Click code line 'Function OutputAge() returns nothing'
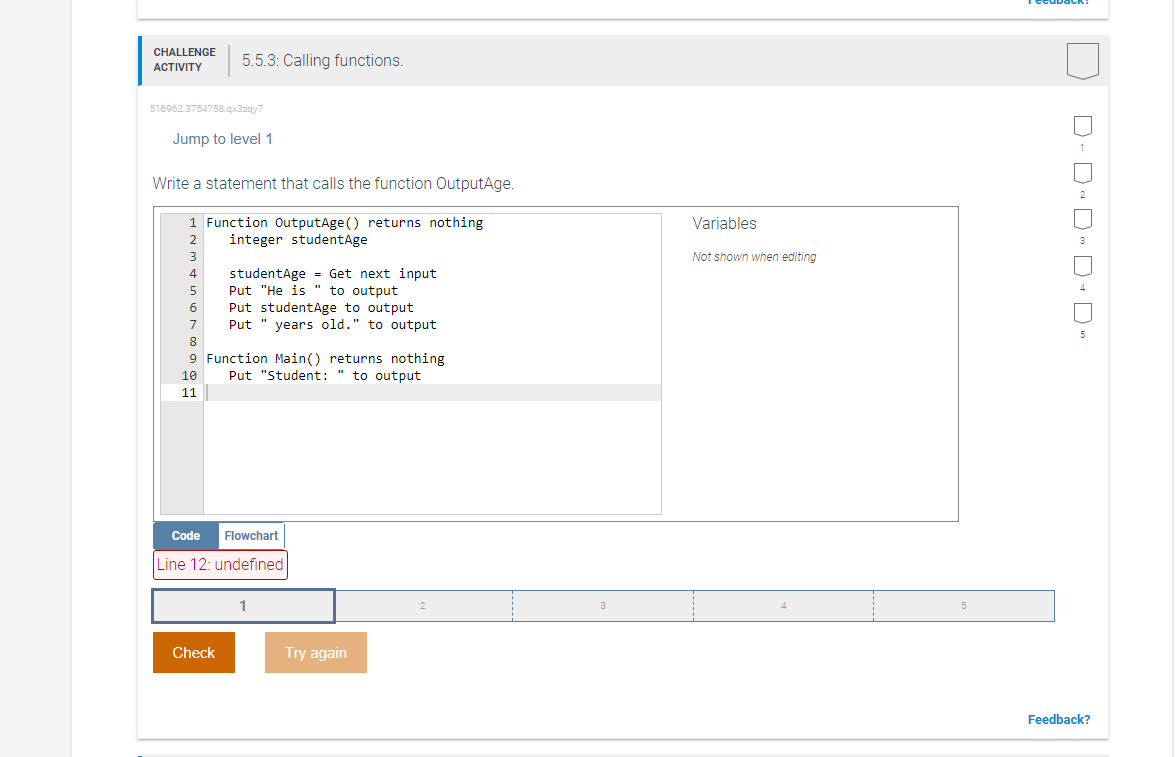Image resolution: width=1175 pixels, height=757 pixels. (x=345, y=223)
